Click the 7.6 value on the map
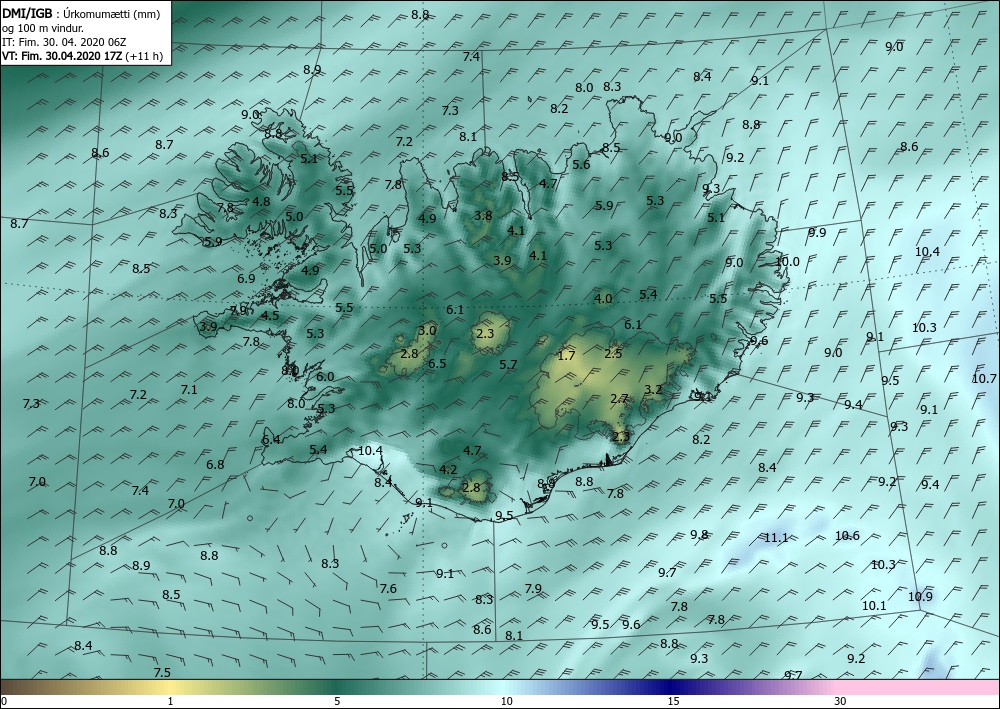The width and height of the screenshot is (1000, 709). coord(388,588)
